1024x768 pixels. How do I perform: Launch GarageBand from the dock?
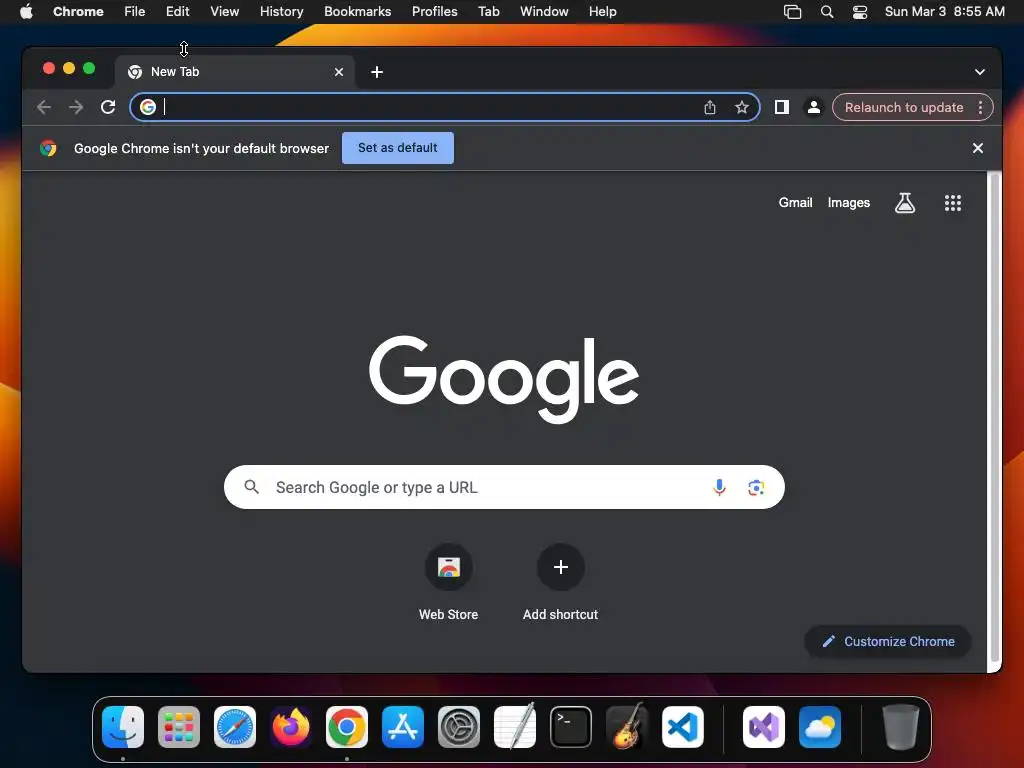point(627,727)
